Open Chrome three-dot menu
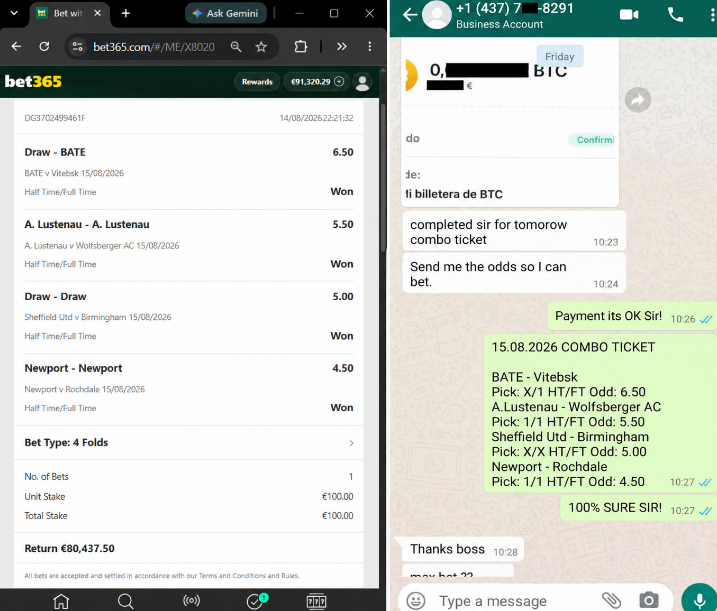The width and height of the screenshot is (717, 611). click(369, 46)
